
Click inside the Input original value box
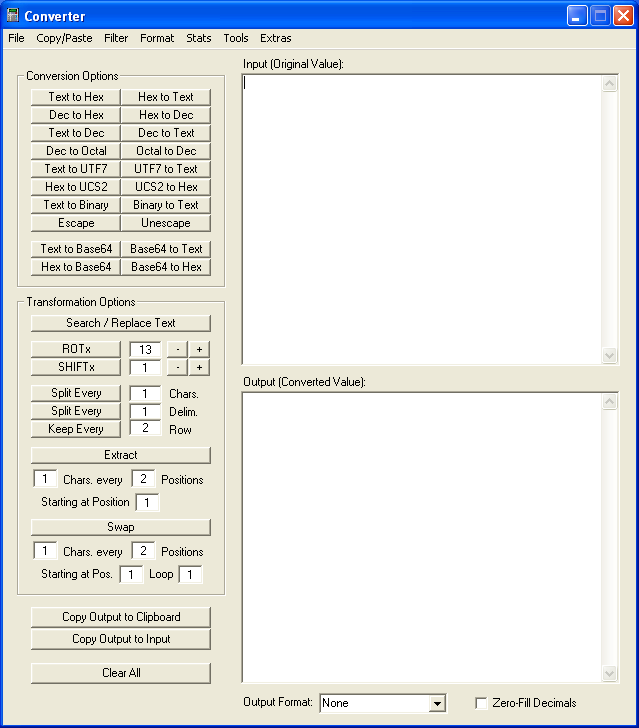click(x=422, y=219)
